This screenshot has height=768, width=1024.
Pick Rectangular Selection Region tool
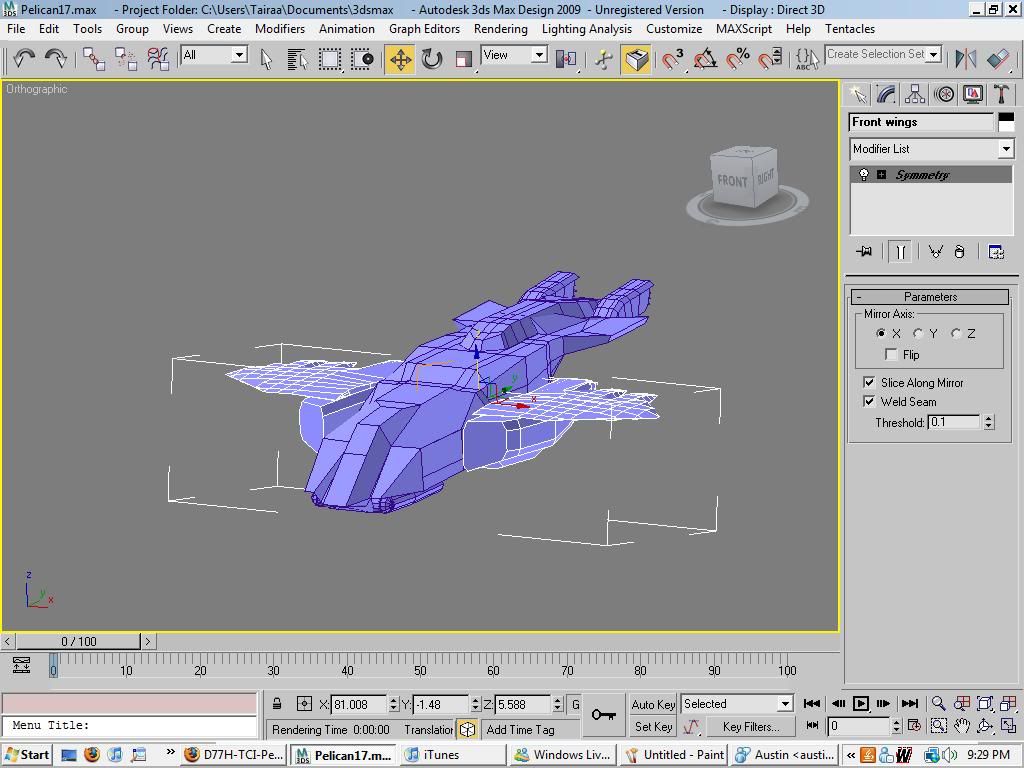[330, 59]
